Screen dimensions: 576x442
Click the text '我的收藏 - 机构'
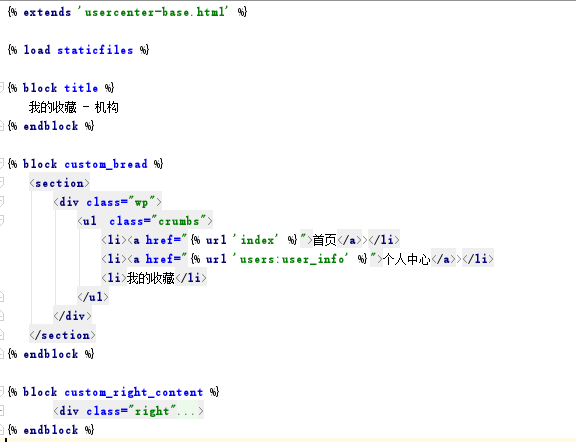pos(74,107)
